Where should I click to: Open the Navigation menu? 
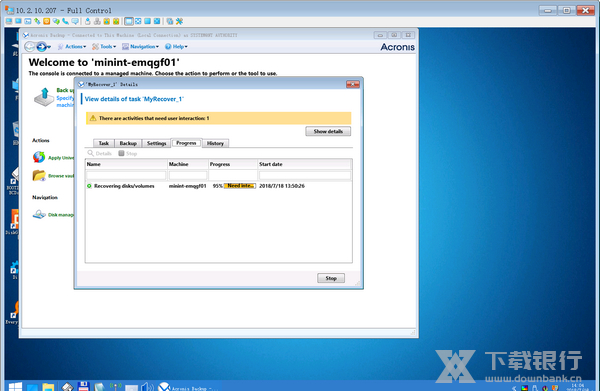click(140, 47)
